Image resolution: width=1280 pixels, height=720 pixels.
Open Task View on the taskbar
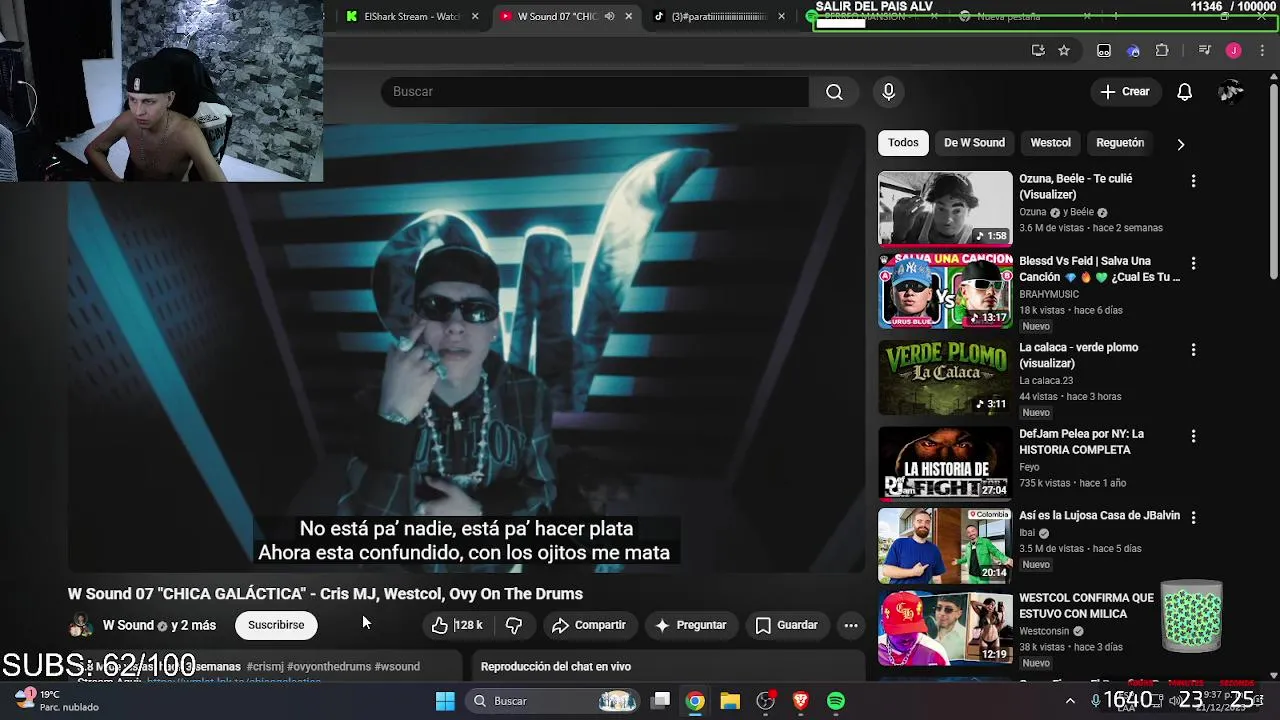pos(661,701)
